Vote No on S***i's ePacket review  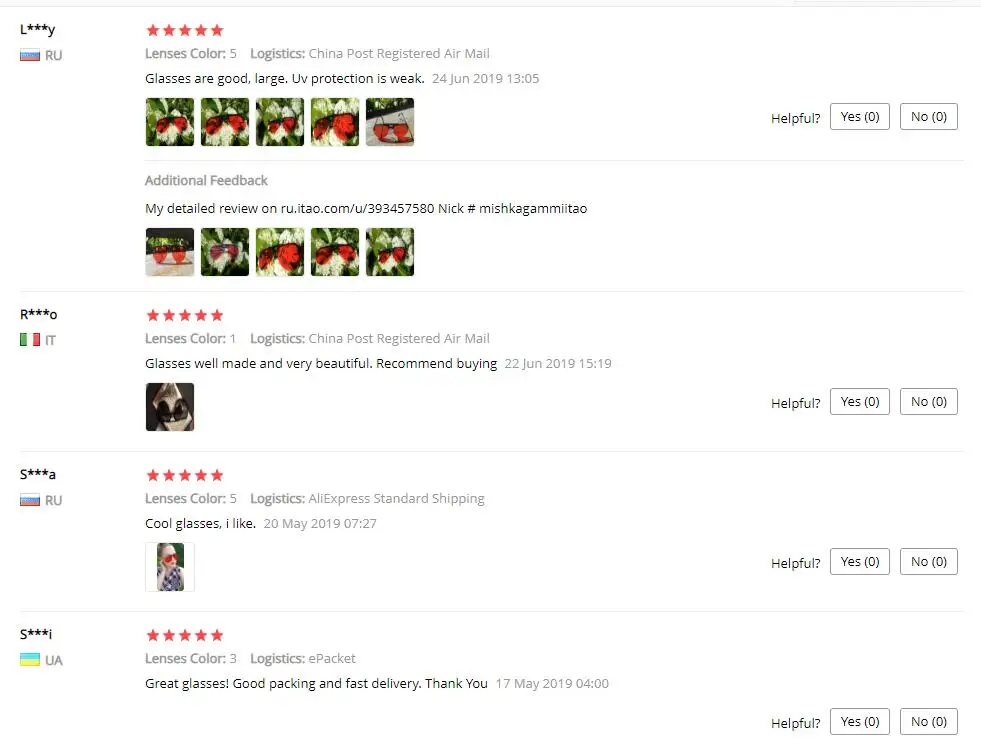pos(928,722)
